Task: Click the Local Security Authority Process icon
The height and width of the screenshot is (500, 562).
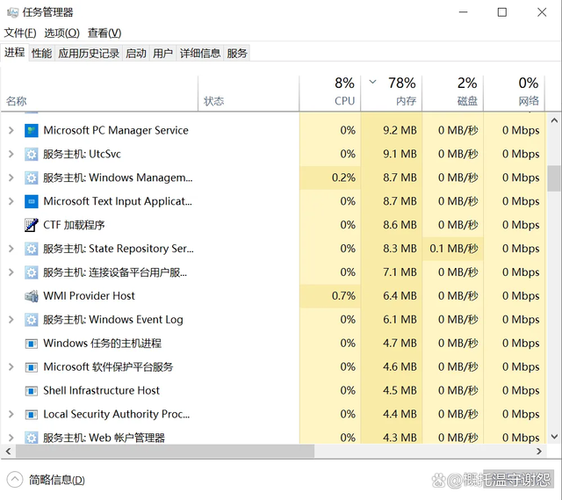Action: [31, 415]
